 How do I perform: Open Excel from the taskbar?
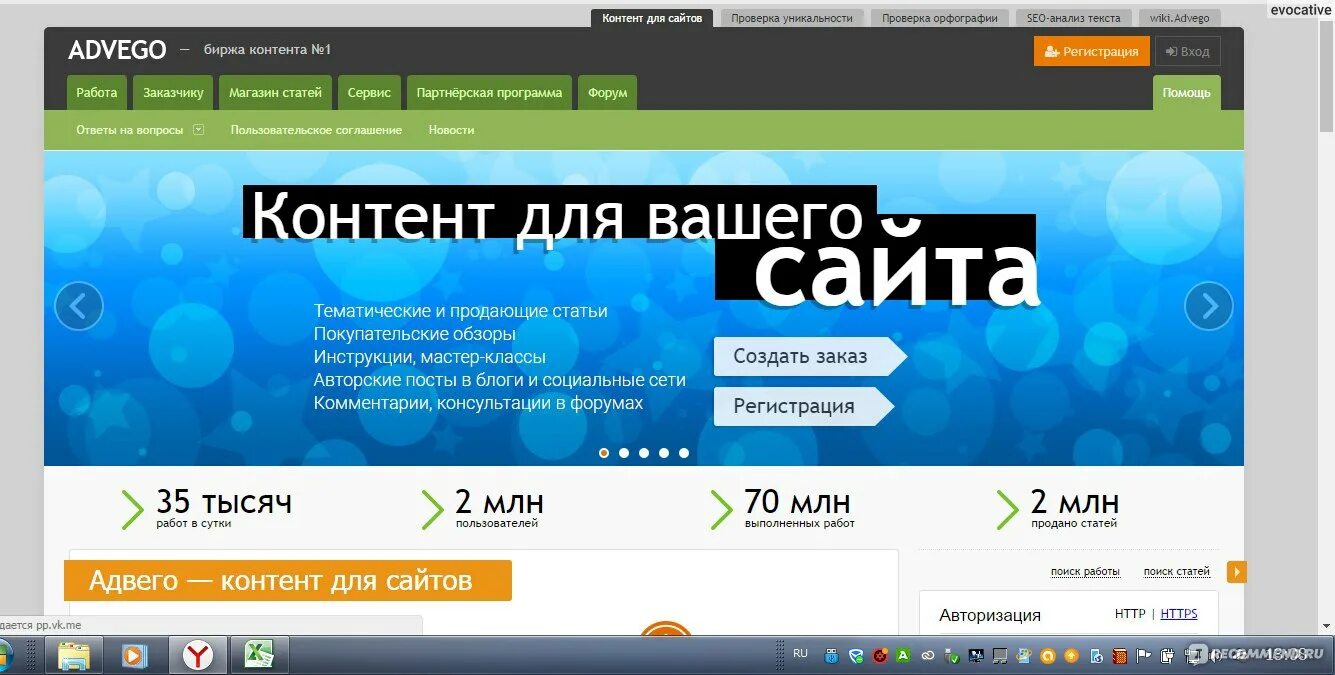tap(260, 655)
